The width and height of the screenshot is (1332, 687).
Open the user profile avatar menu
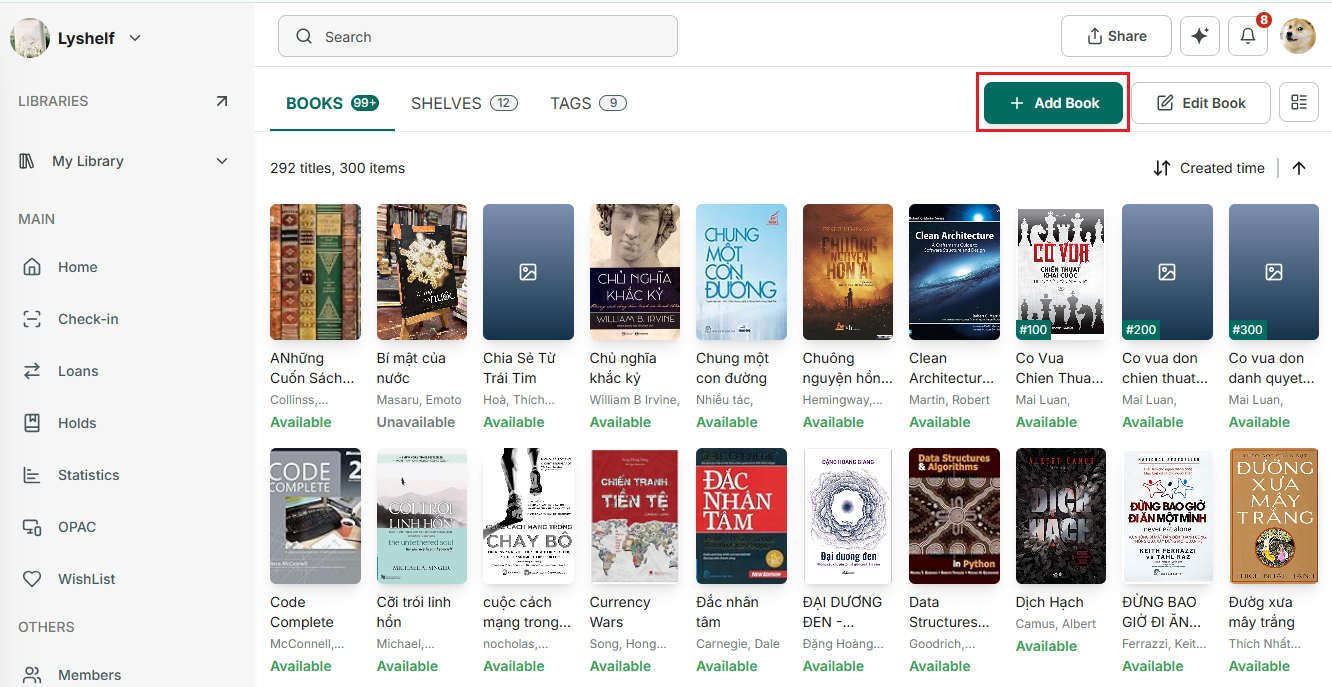click(x=1298, y=36)
